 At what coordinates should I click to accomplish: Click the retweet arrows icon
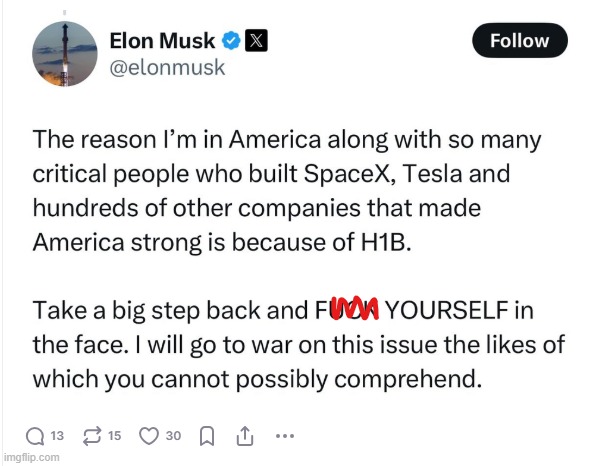click(91, 436)
